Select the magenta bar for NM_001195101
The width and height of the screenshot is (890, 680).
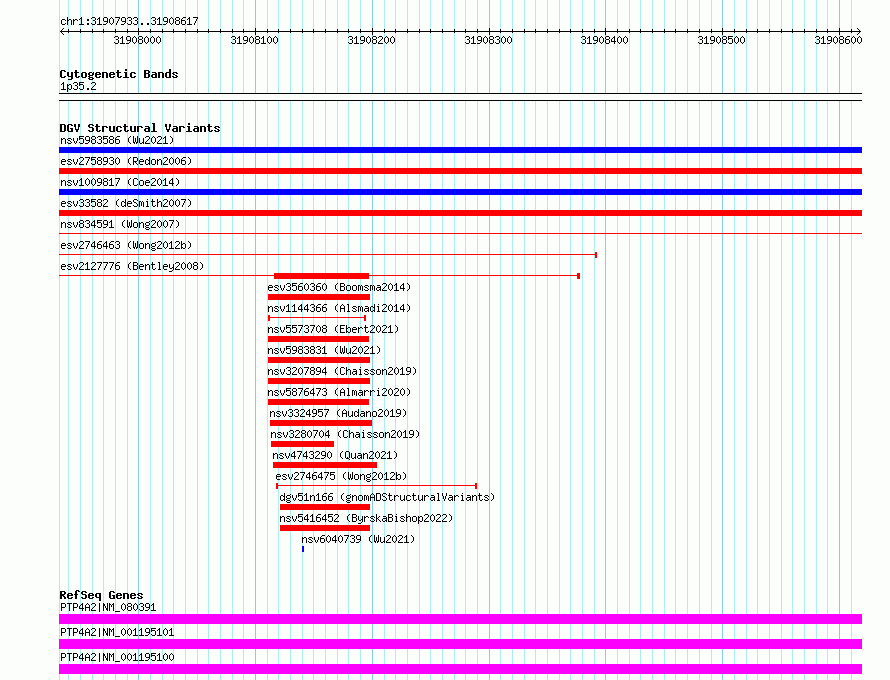(460, 644)
